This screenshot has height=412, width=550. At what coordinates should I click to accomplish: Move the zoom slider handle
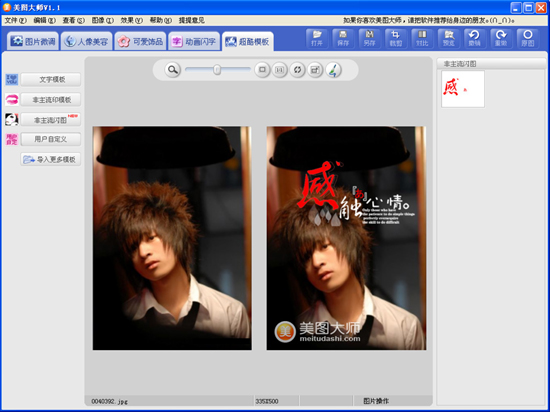217,70
